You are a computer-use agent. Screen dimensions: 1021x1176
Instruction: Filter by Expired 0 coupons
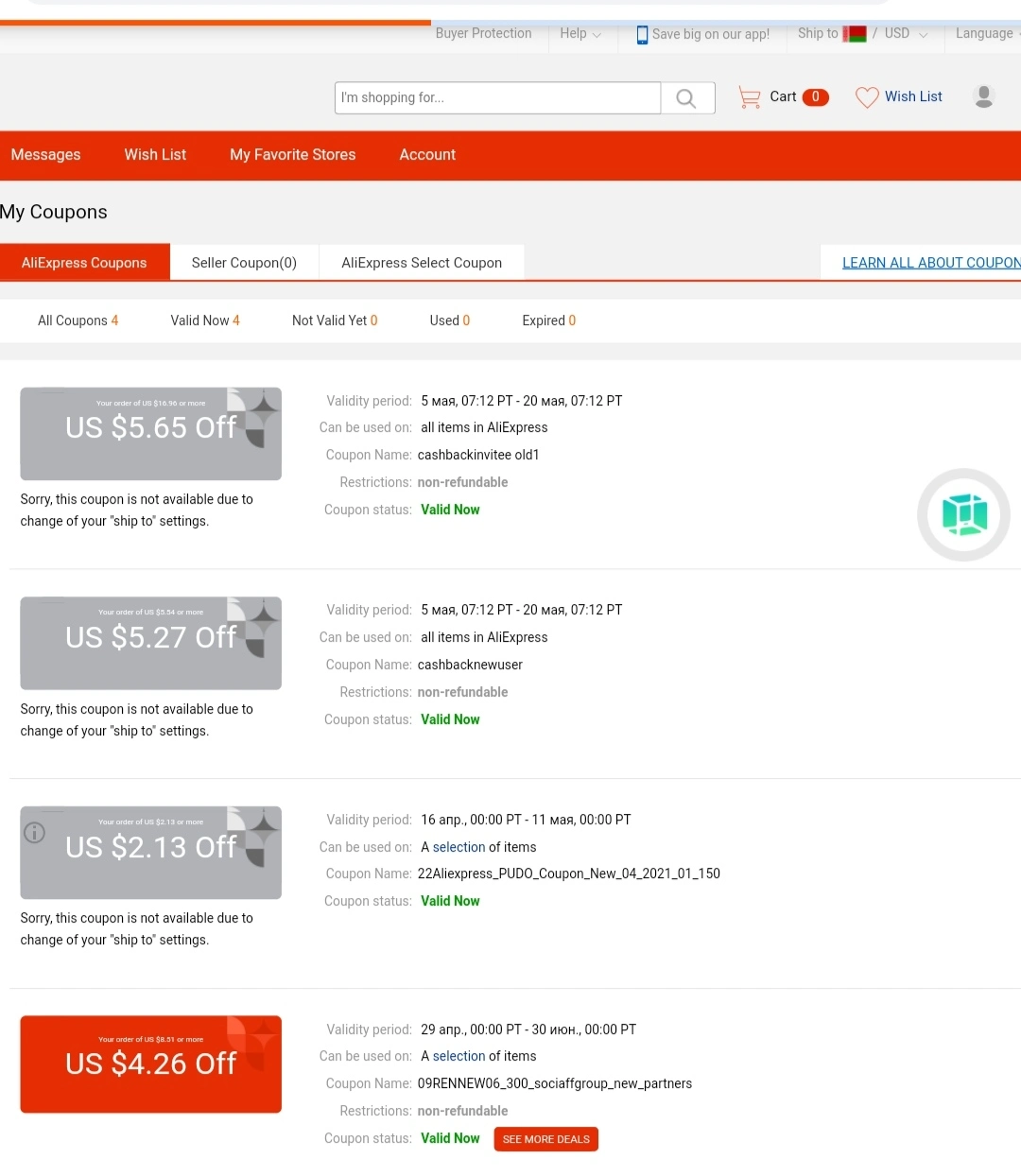pos(549,320)
